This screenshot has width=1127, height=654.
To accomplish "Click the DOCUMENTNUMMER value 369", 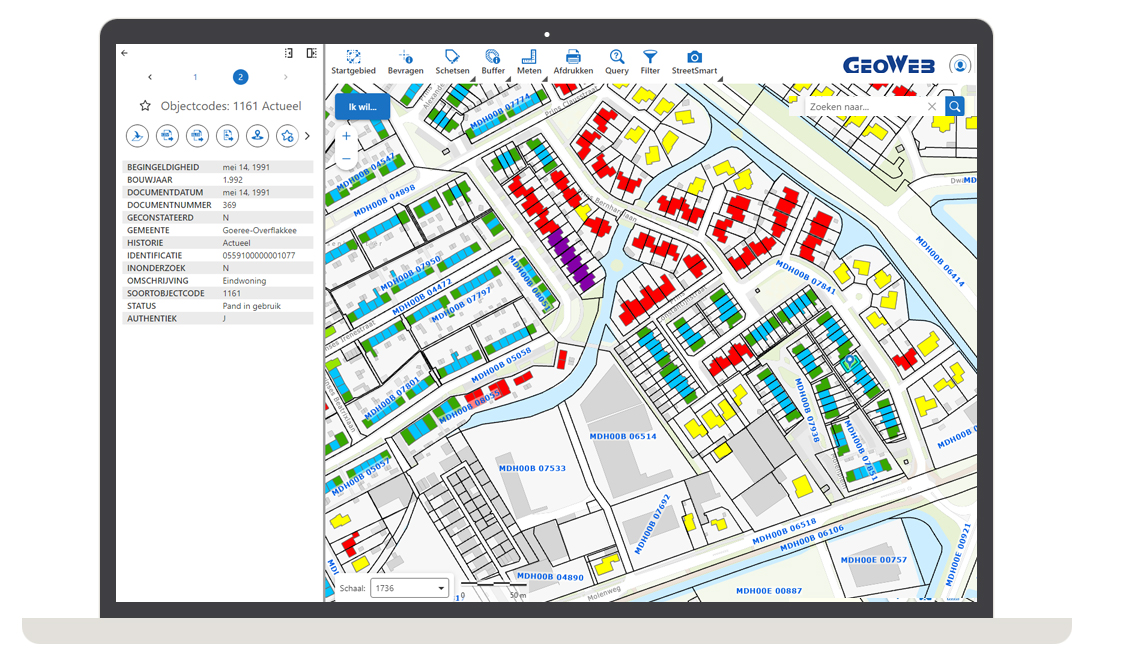I will coord(229,205).
